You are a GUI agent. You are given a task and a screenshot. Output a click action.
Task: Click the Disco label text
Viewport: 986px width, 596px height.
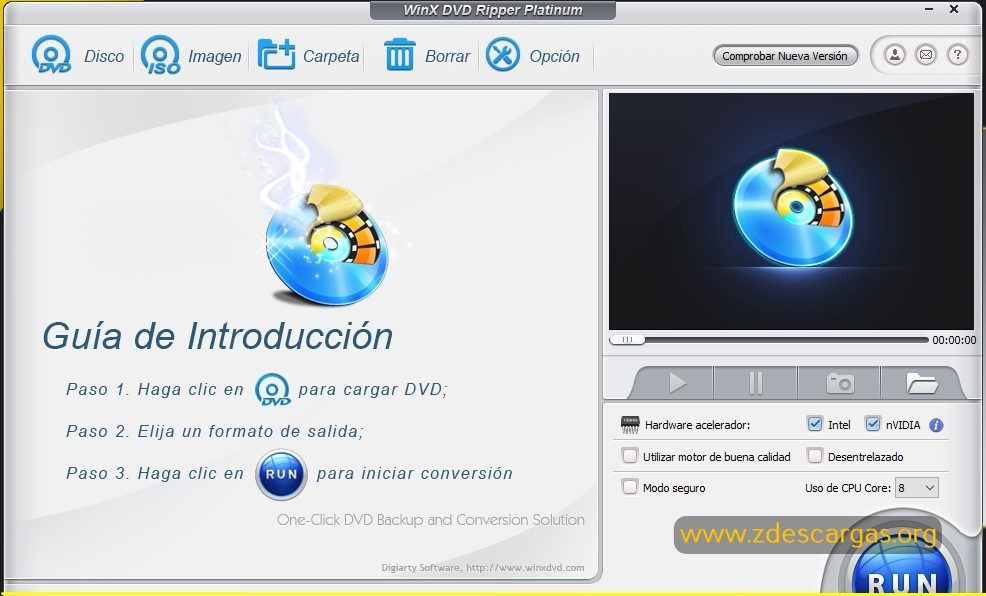coord(104,57)
